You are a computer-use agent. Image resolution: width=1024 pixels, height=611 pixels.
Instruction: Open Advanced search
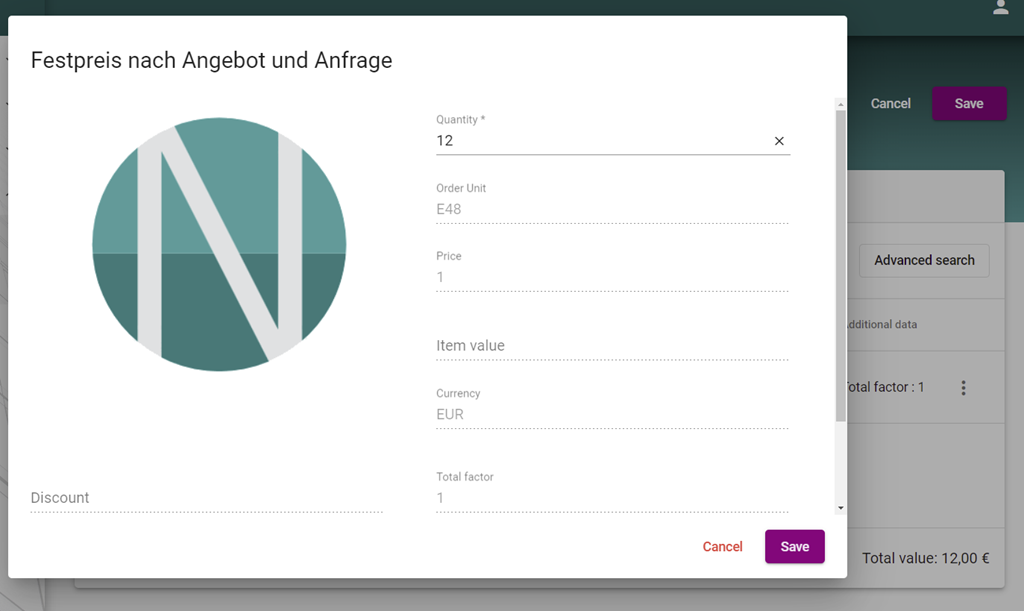coord(923,260)
